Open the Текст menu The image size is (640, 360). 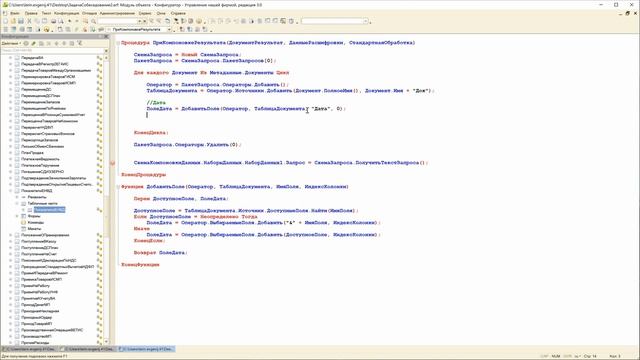46,13
